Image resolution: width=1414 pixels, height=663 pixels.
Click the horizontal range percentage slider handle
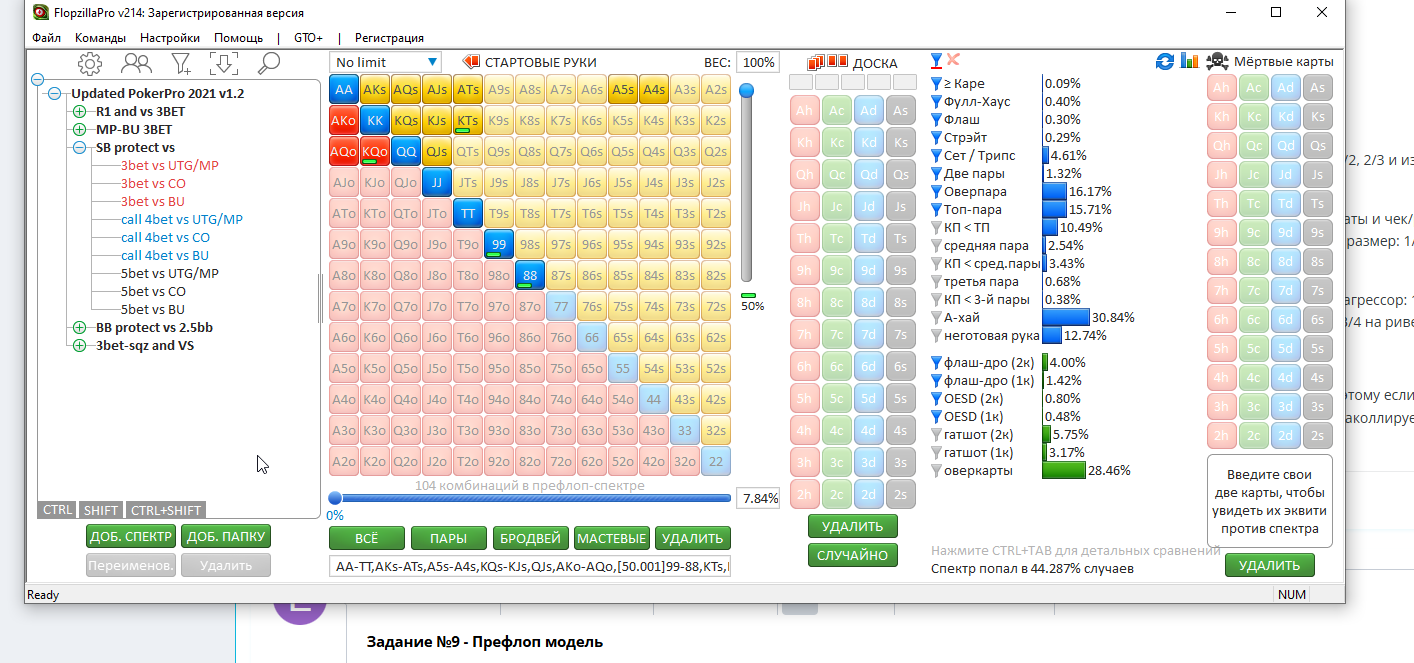click(335, 498)
